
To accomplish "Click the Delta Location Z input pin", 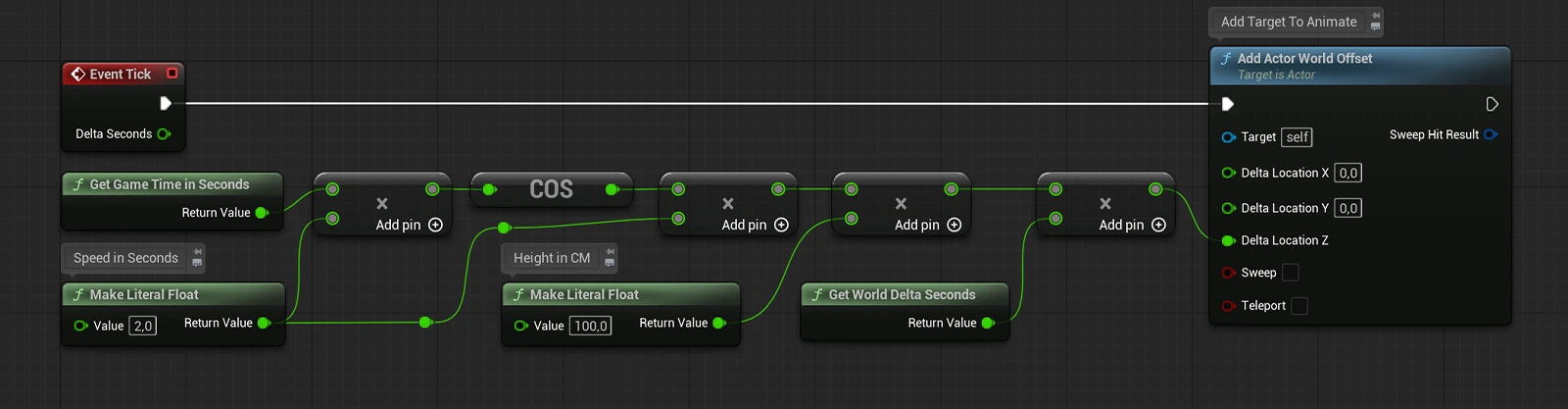I will 1228,240.
